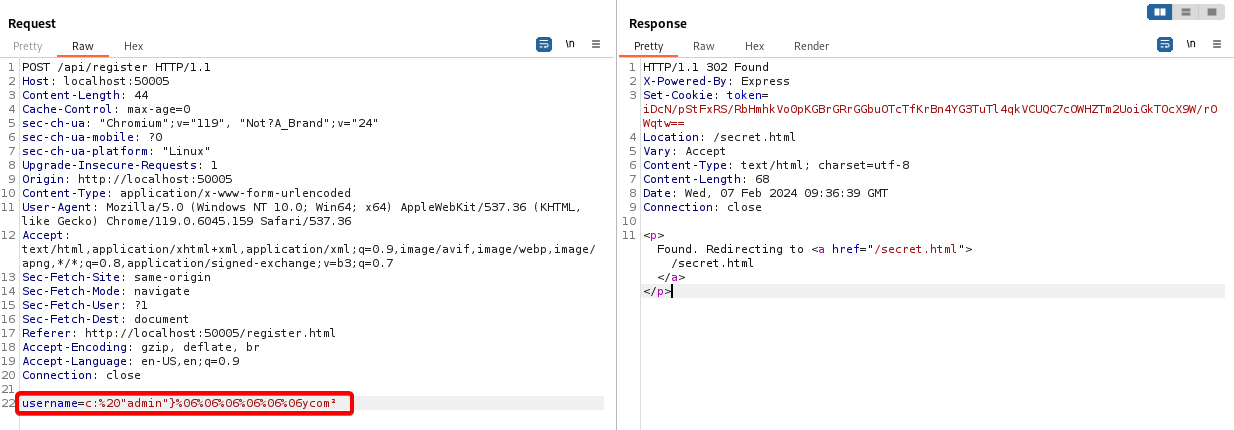Open the Response panel hamburger menu
The image size is (1234, 430).
(1216, 44)
